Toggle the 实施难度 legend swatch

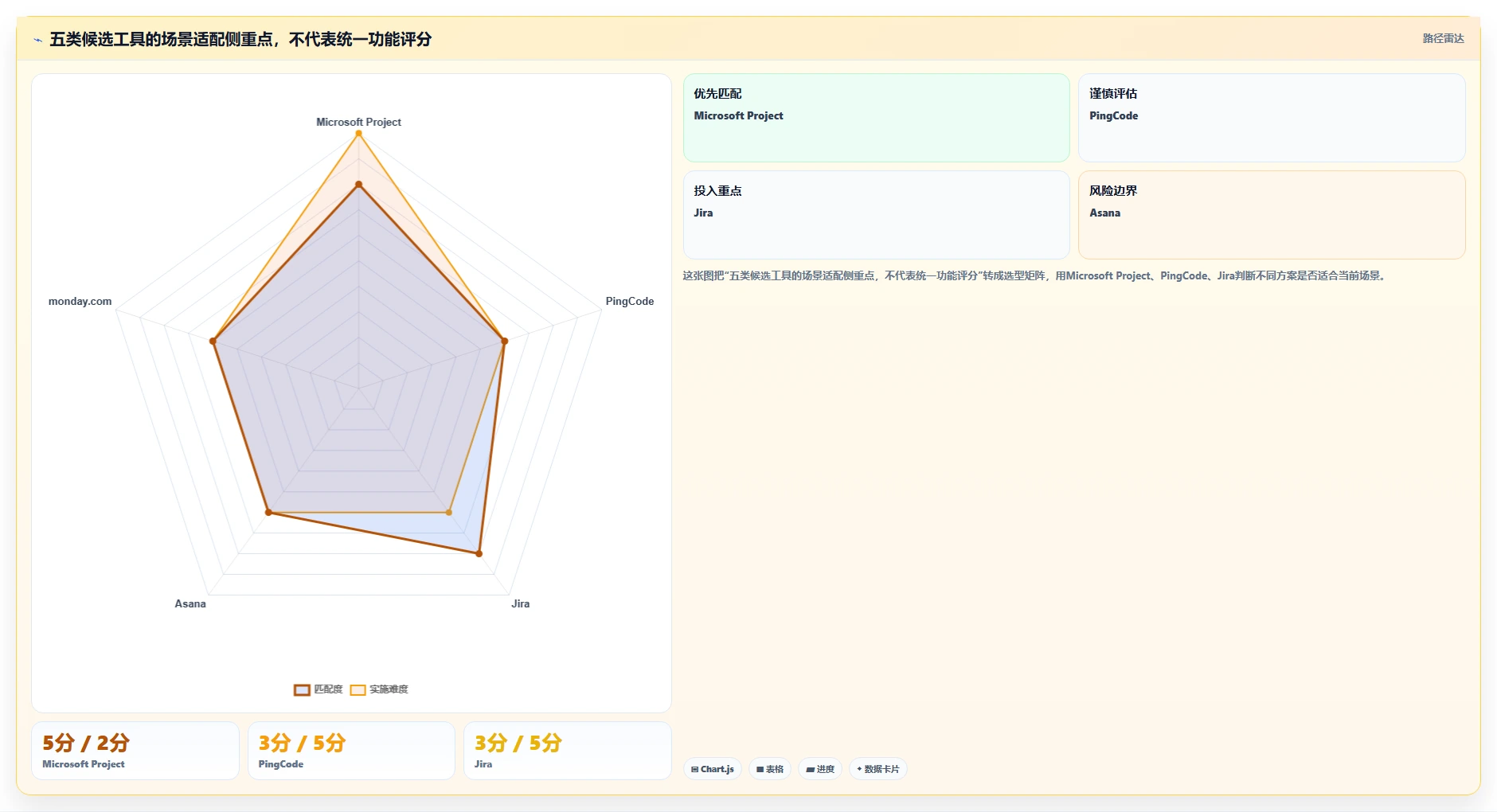tap(358, 689)
